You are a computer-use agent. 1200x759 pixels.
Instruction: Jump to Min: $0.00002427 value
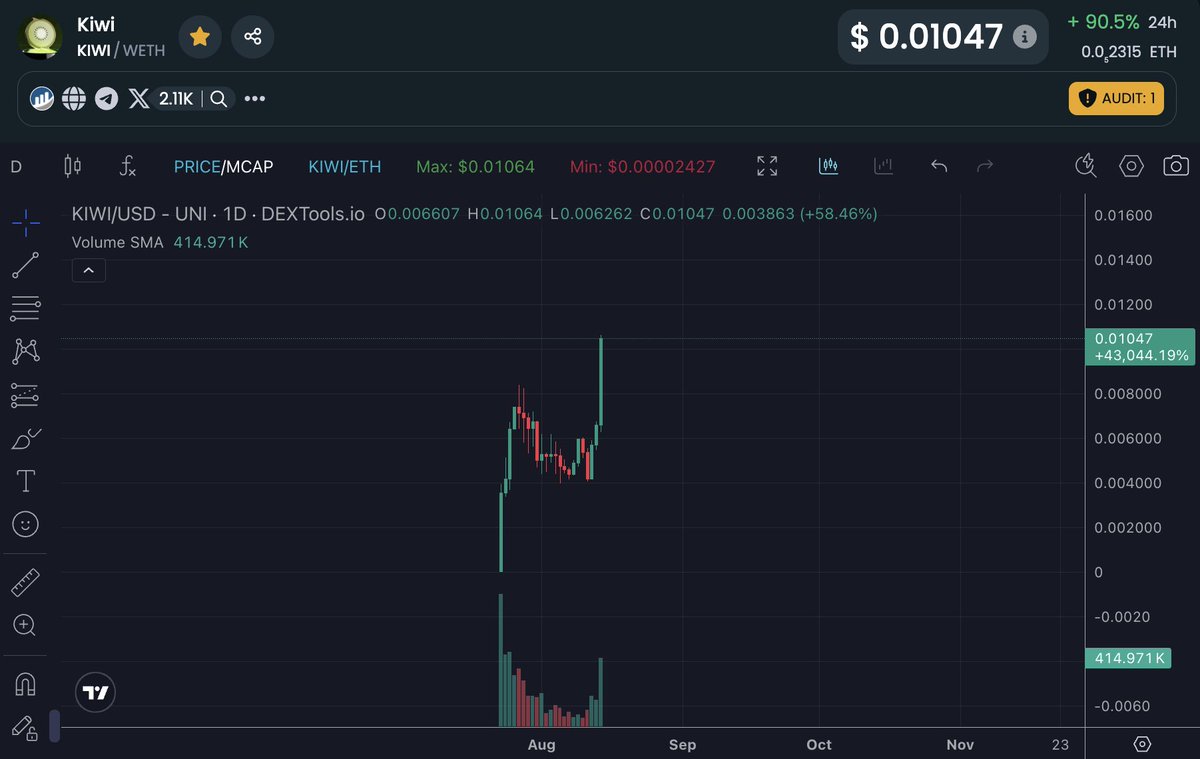[x=643, y=167]
